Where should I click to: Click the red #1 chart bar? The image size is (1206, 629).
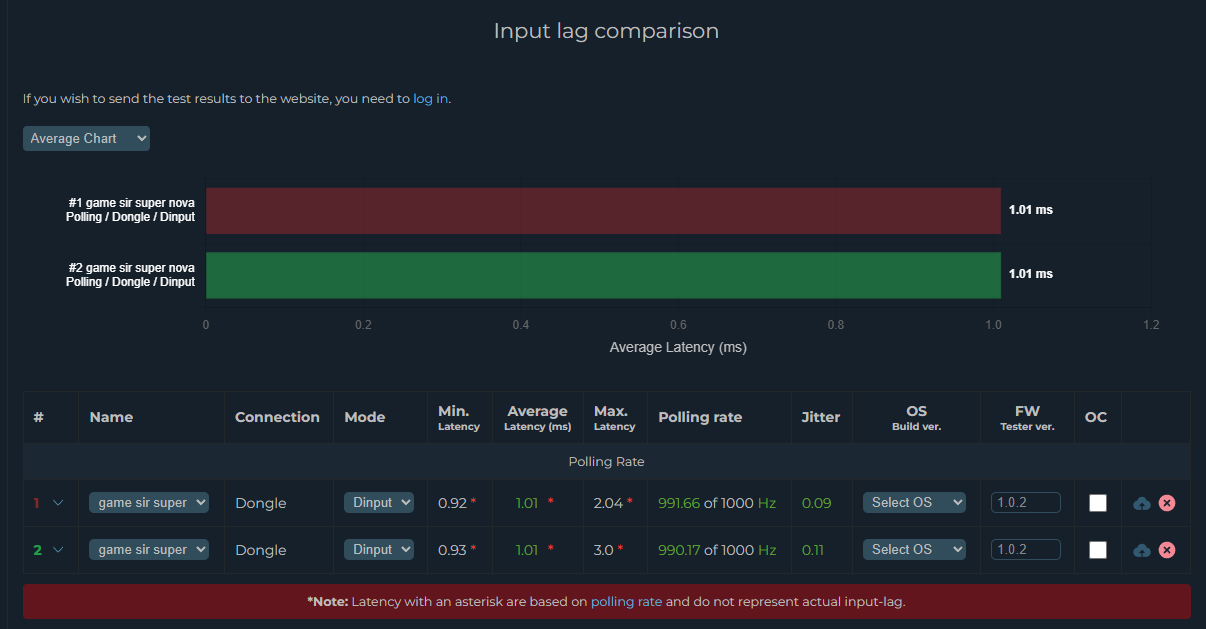click(603, 210)
